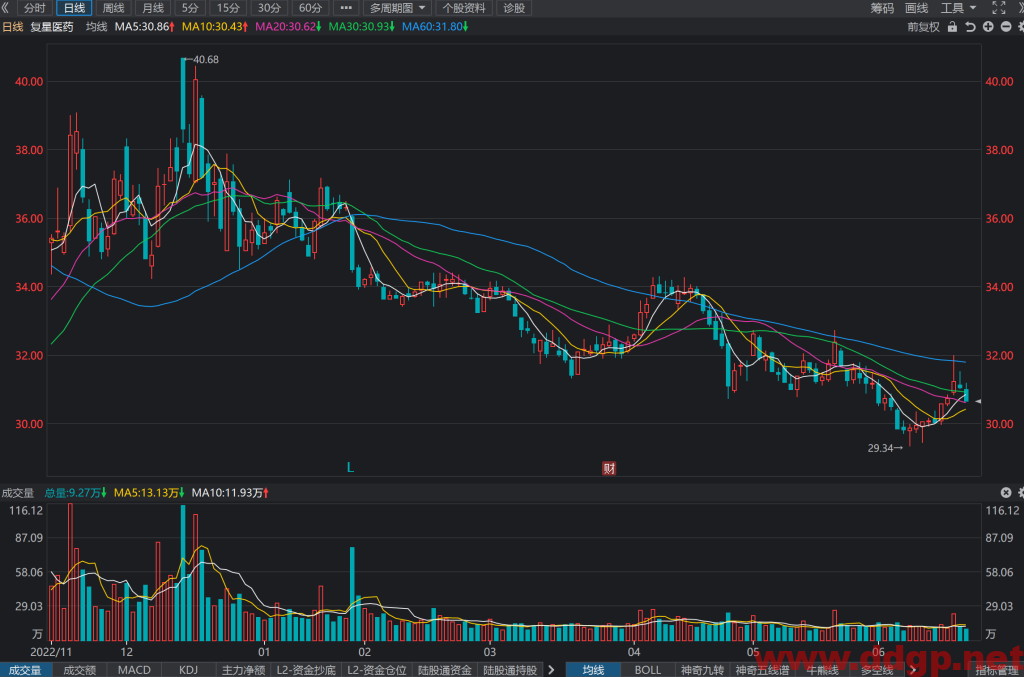
Task: Select 陆股通持股 indicator tab
Action: point(510,670)
